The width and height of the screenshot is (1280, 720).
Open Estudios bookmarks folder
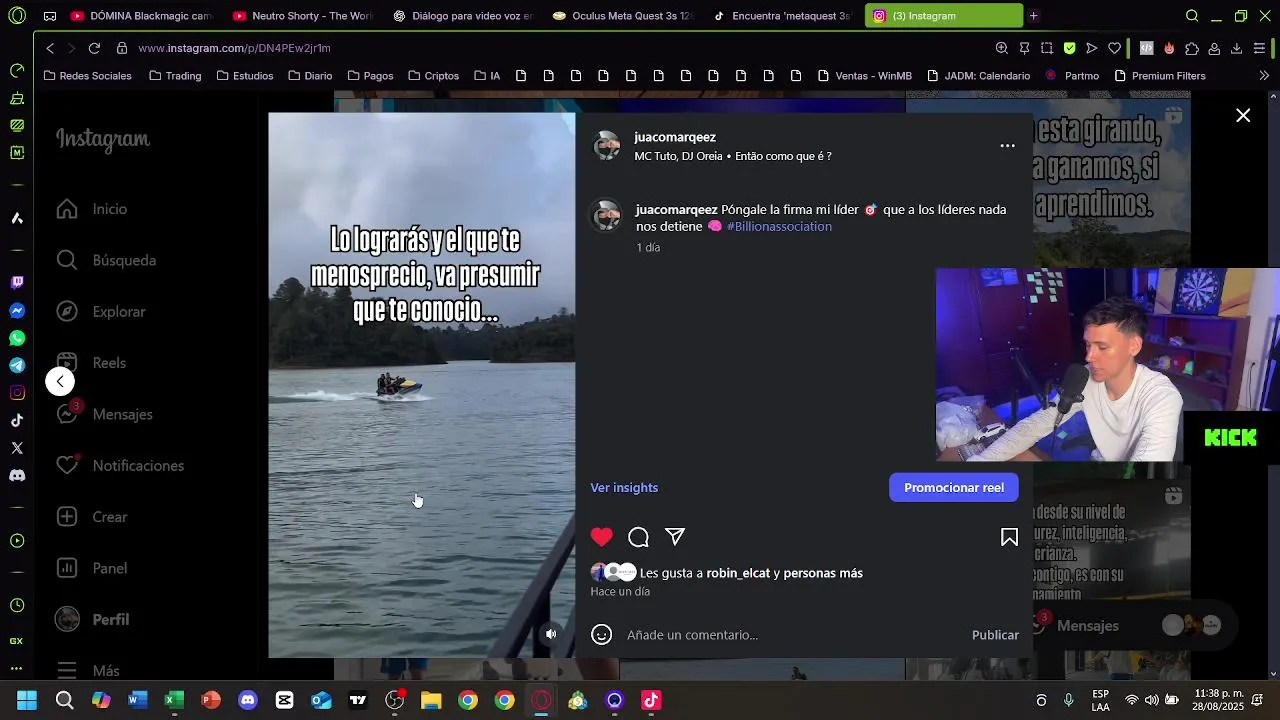(x=244, y=76)
